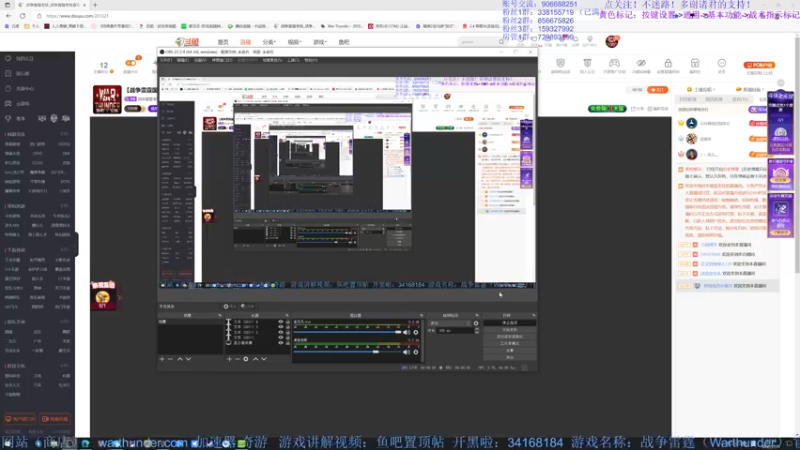Lock the 显示器采集 source
Image resolution: width=800 pixels, height=450 pixels.
(288, 343)
